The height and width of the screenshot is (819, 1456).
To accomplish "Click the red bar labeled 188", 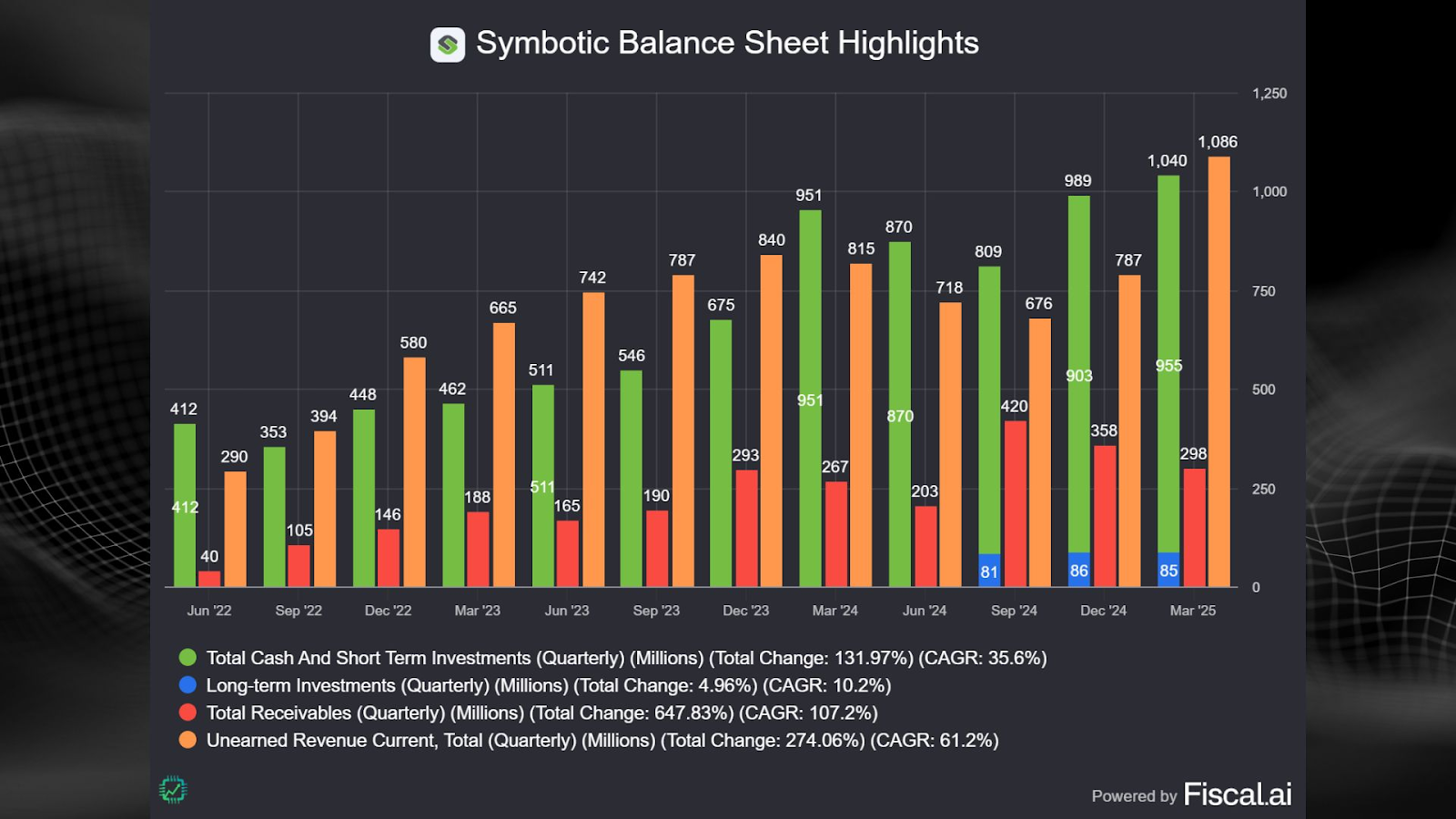I will 478,549.
